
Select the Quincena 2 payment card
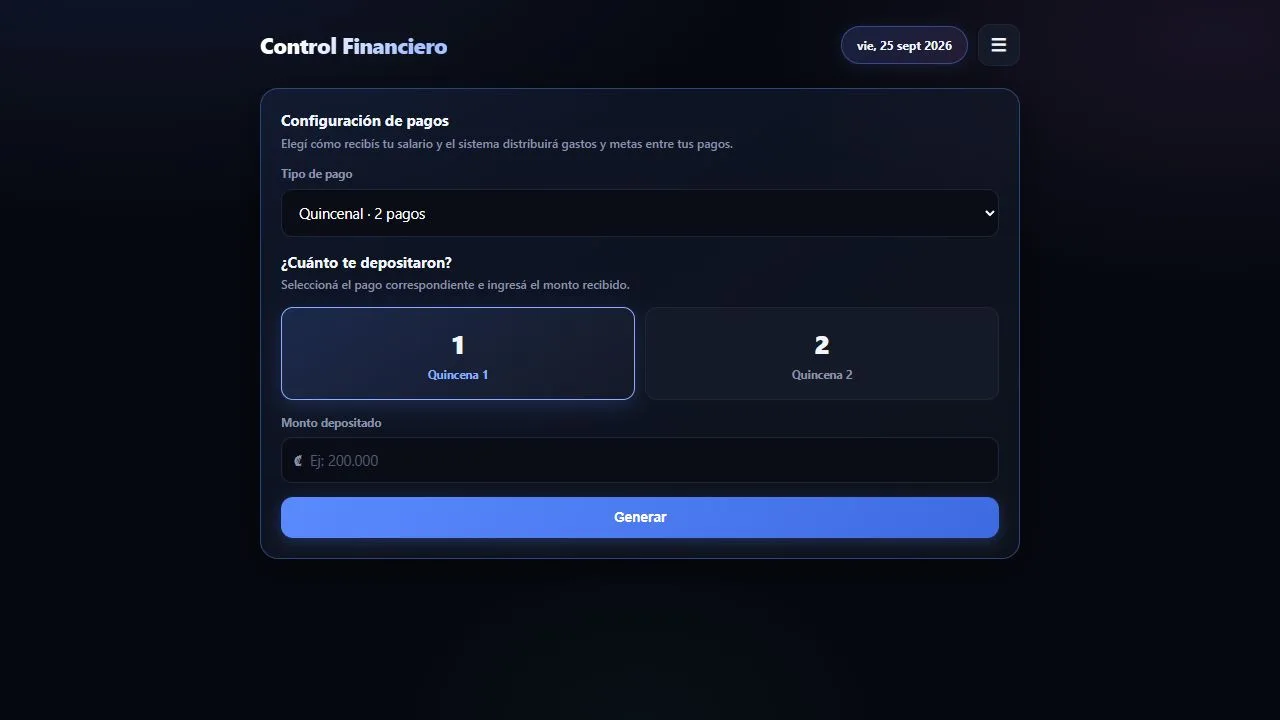point(822,353)
